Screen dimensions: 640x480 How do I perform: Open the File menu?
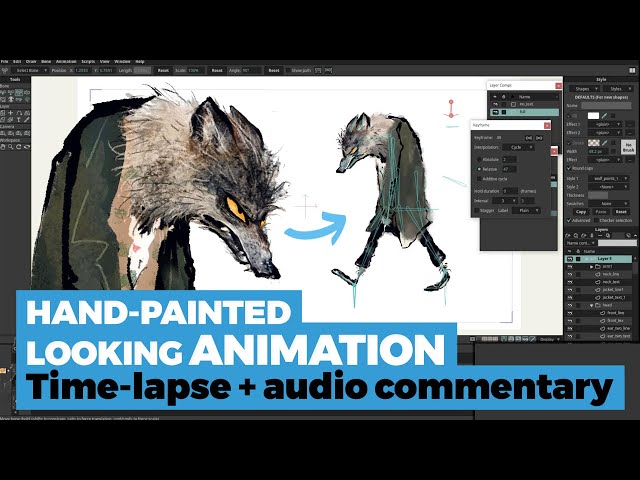[4, 62]
